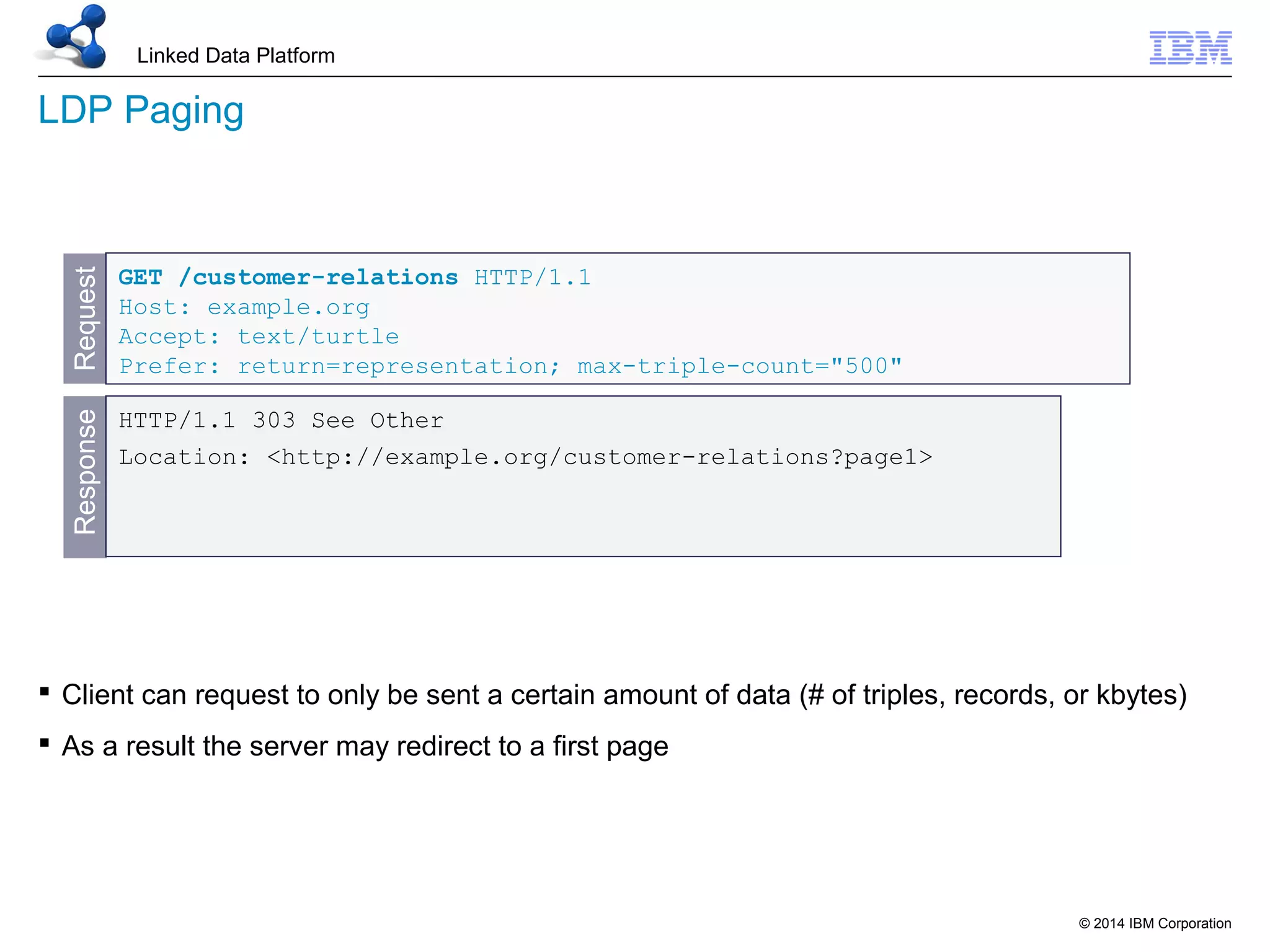Select the 'Linked Data Platform' header text
Viewport: 1270px width, 952px height.
click(x=236, y=56)
